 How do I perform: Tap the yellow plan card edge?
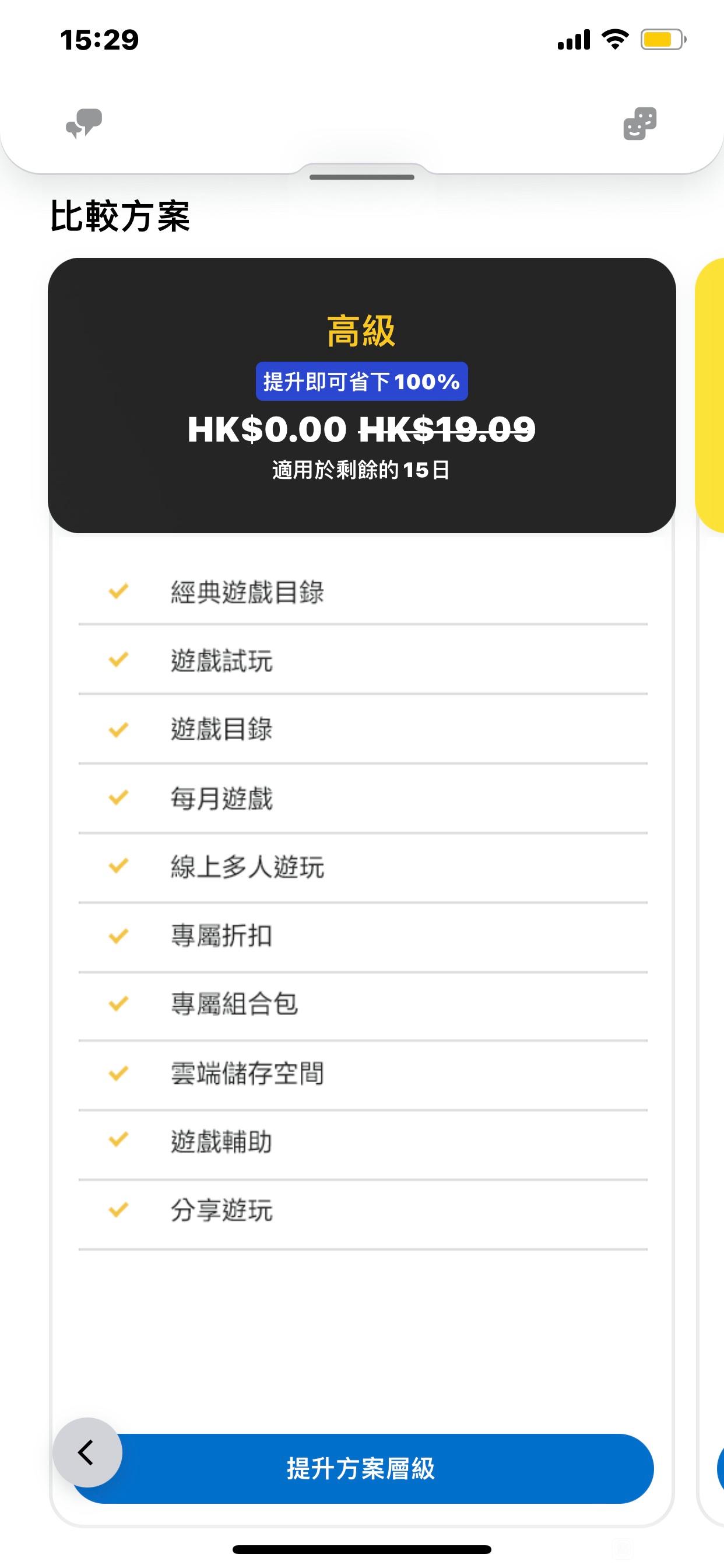[x=710, y=395]
